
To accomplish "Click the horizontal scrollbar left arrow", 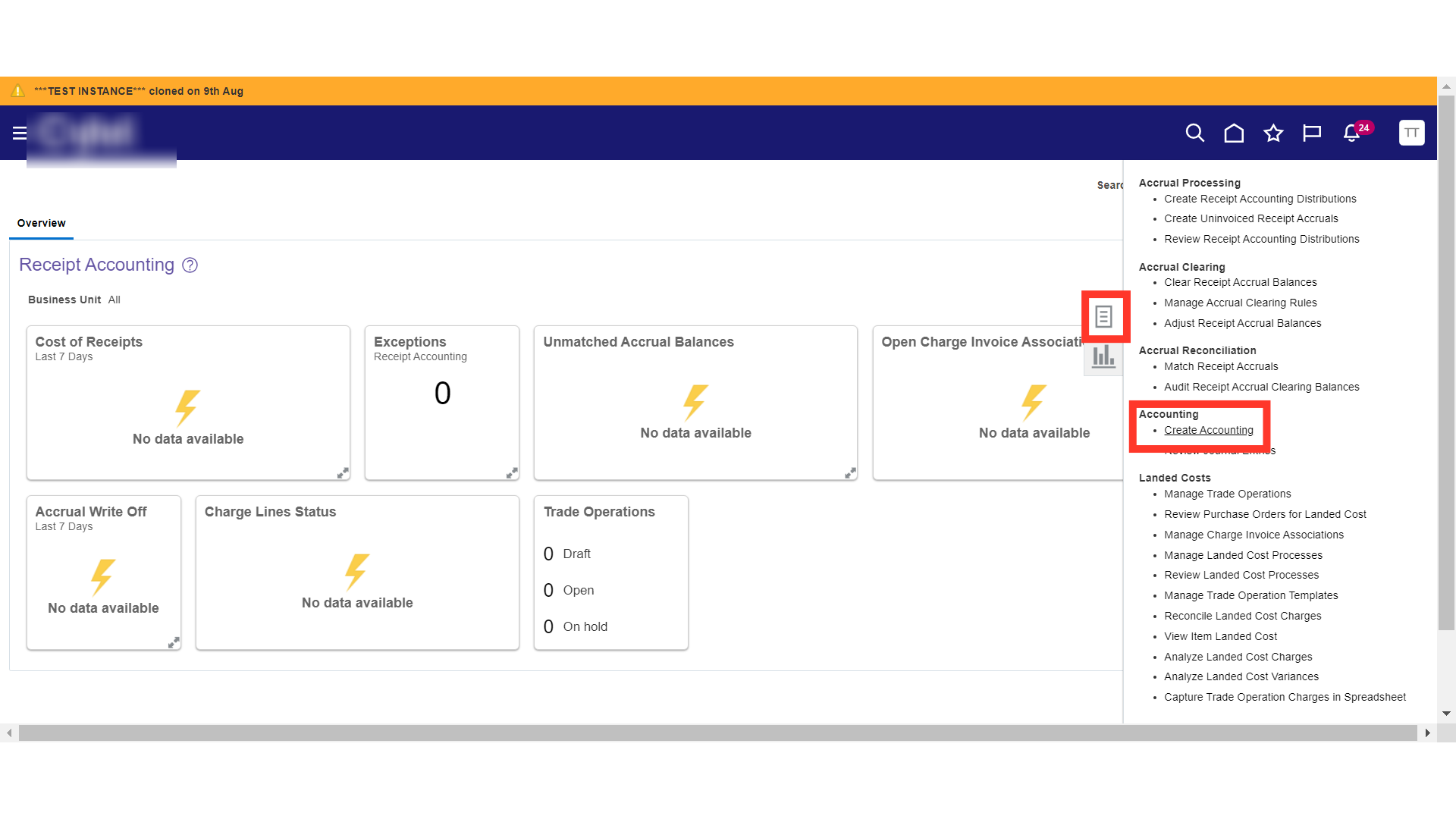I will (8, 733).
